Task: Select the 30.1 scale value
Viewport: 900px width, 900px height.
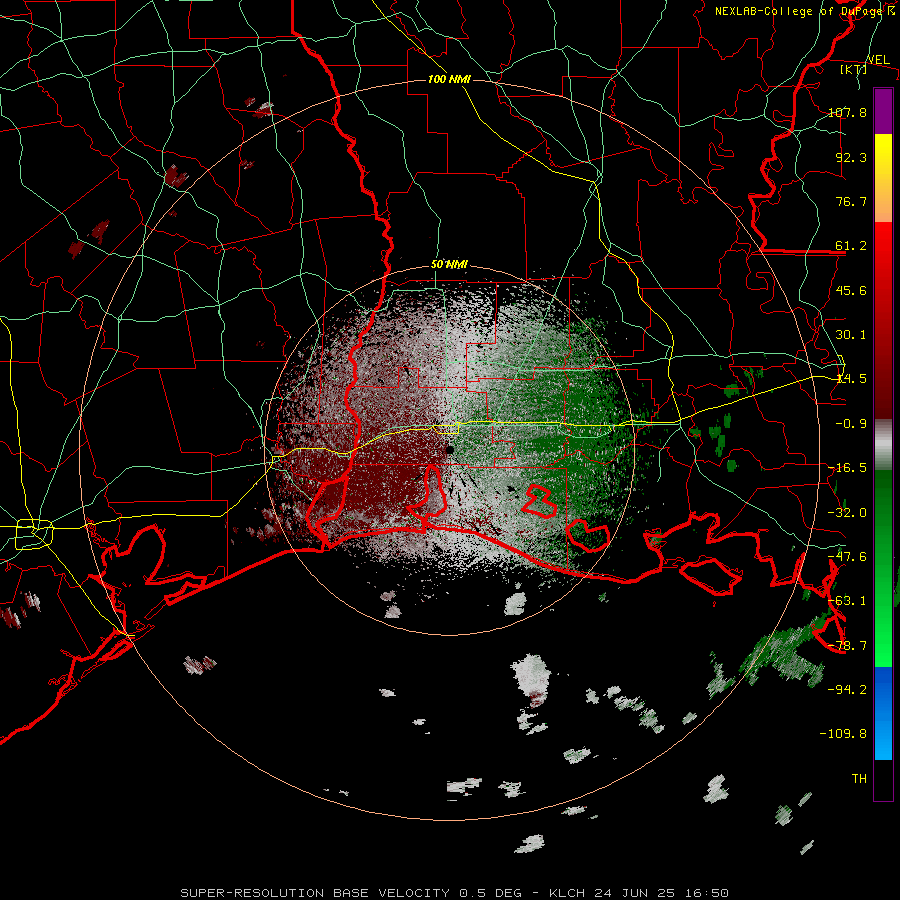Action: [x=851, y=335]
